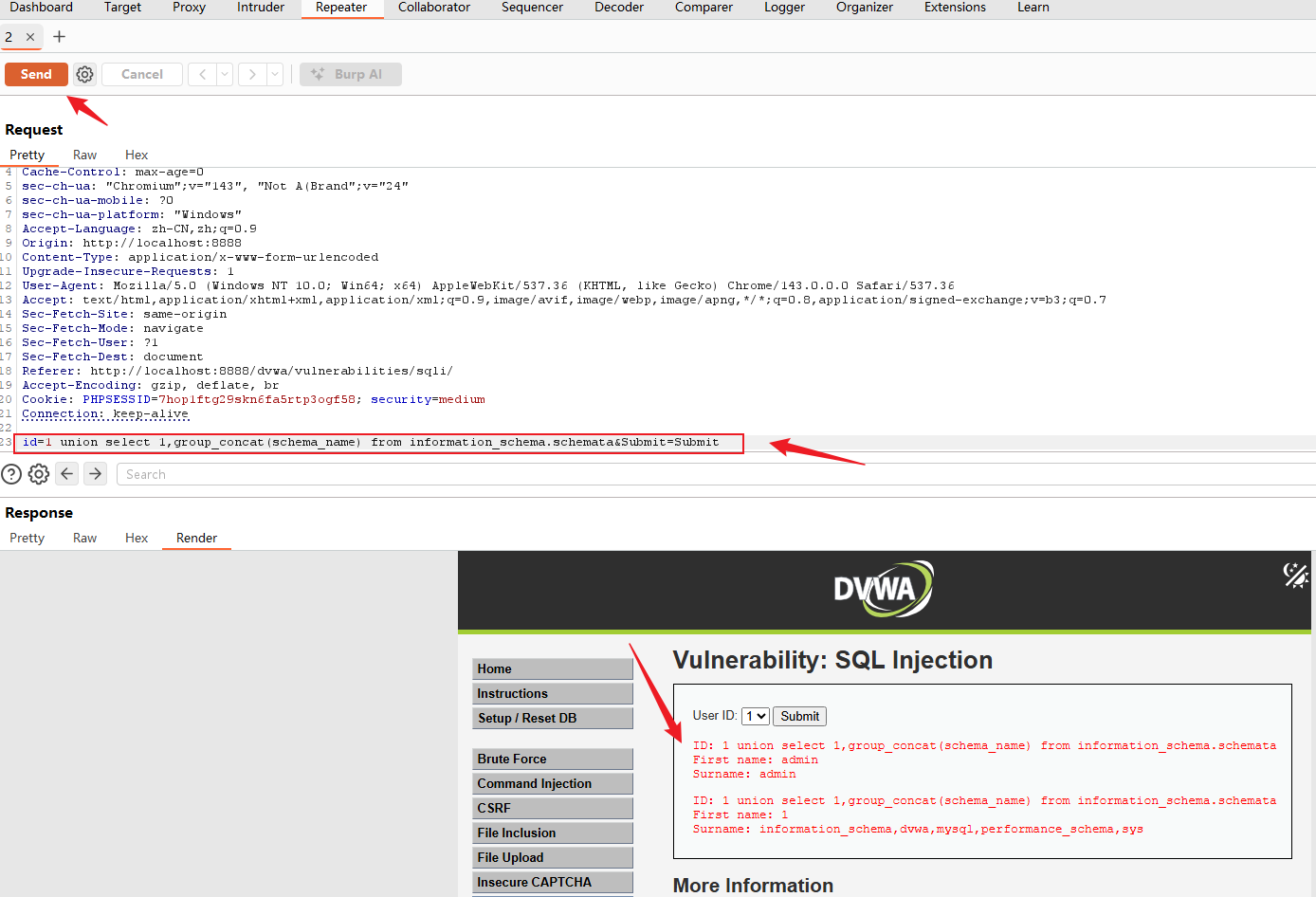Viewport: 1316px width, 897px height.
Task: Open the Intruder tab
Action: 261,8
